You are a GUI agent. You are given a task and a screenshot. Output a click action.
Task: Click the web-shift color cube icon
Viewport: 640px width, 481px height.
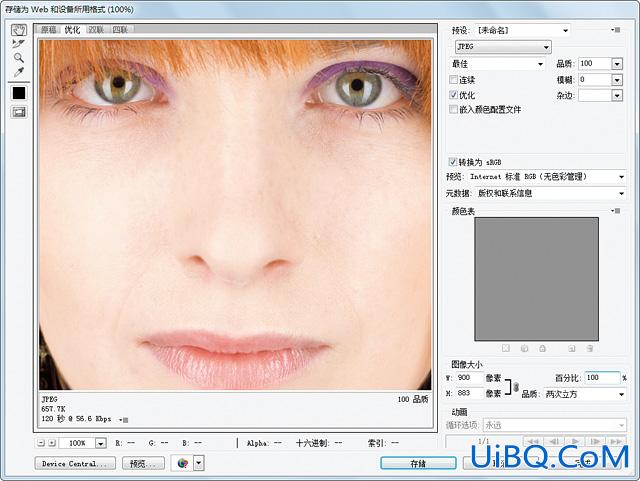[x=524, y=348]
